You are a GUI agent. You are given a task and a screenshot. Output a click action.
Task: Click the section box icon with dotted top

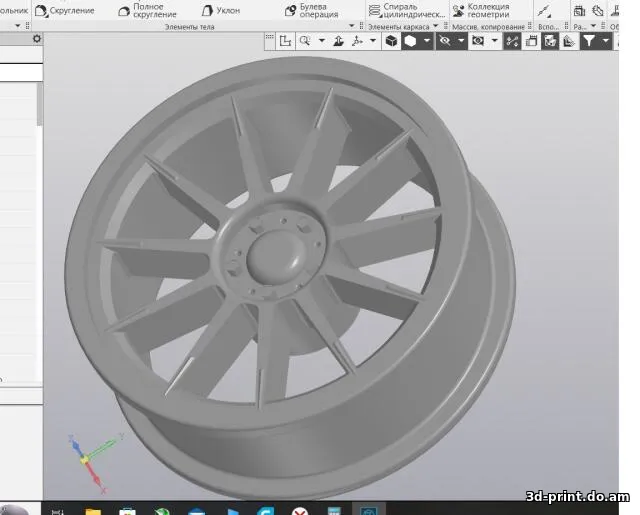[531, 41]
